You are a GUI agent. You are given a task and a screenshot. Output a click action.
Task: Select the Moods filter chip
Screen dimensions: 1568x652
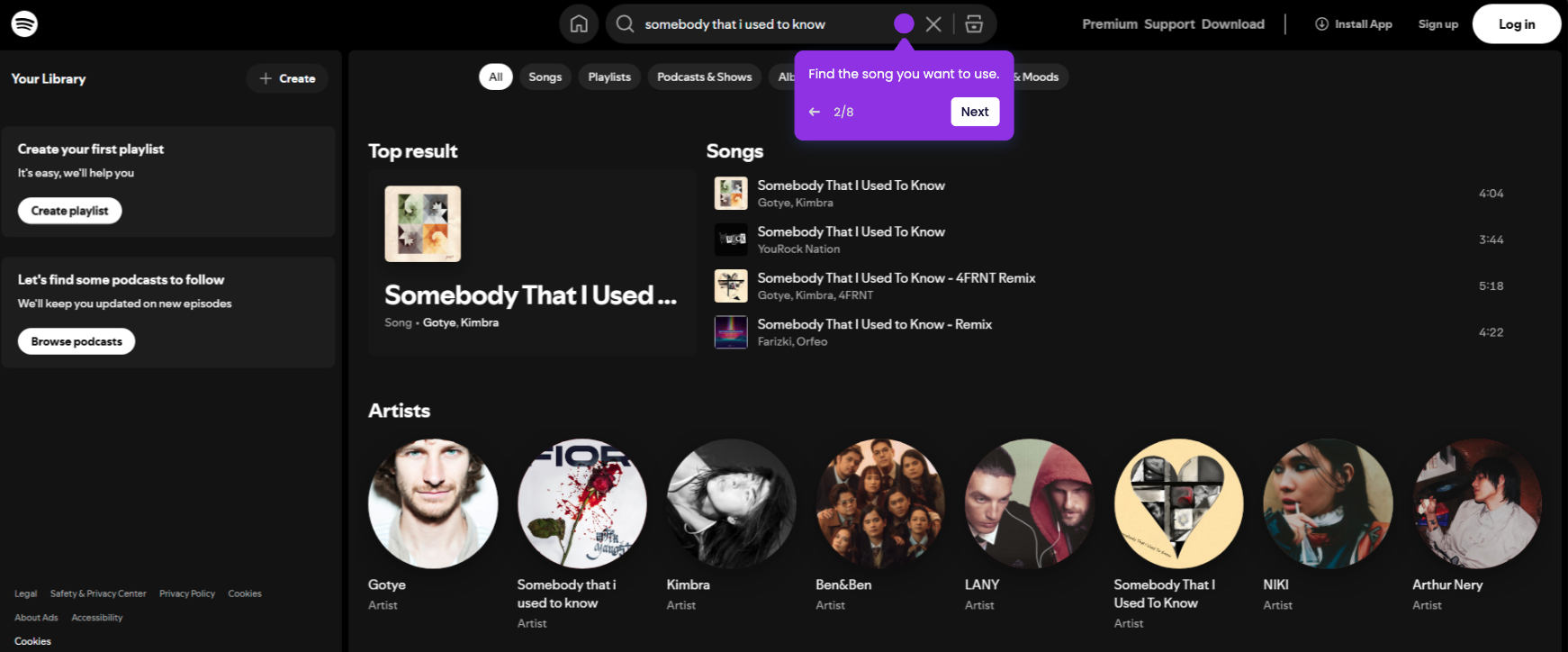[x=1041, y=77]
